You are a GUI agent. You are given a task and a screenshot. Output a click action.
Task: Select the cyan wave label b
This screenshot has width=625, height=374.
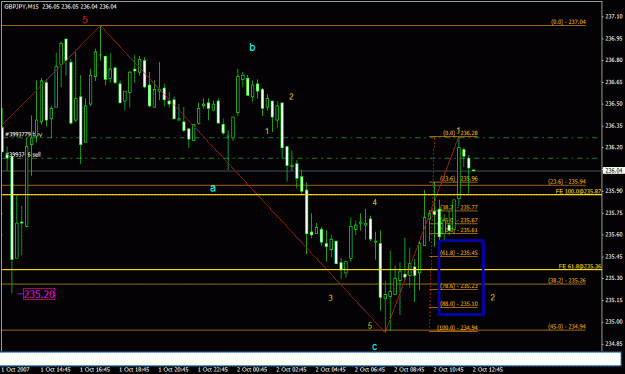pos(252,47)
